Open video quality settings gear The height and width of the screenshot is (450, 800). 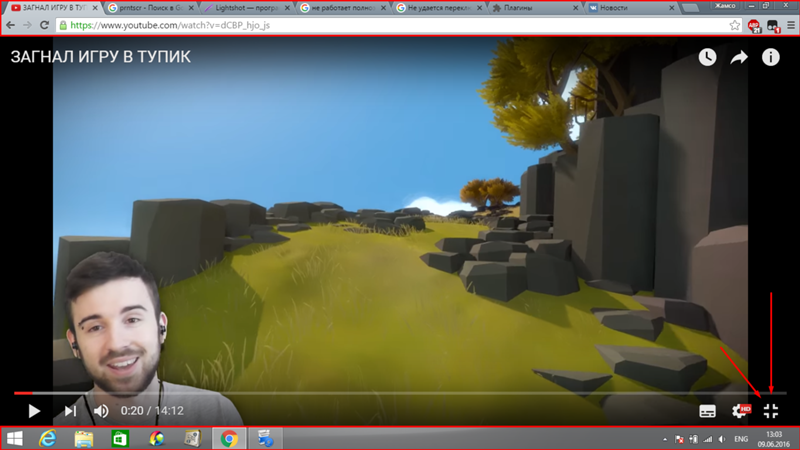740,411
